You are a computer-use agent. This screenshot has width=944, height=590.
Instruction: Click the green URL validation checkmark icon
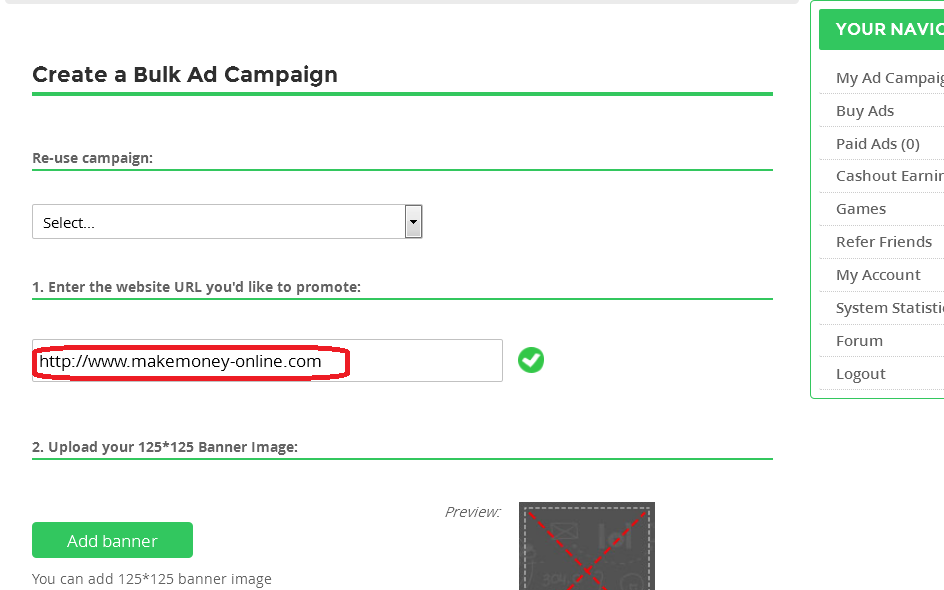531,360
